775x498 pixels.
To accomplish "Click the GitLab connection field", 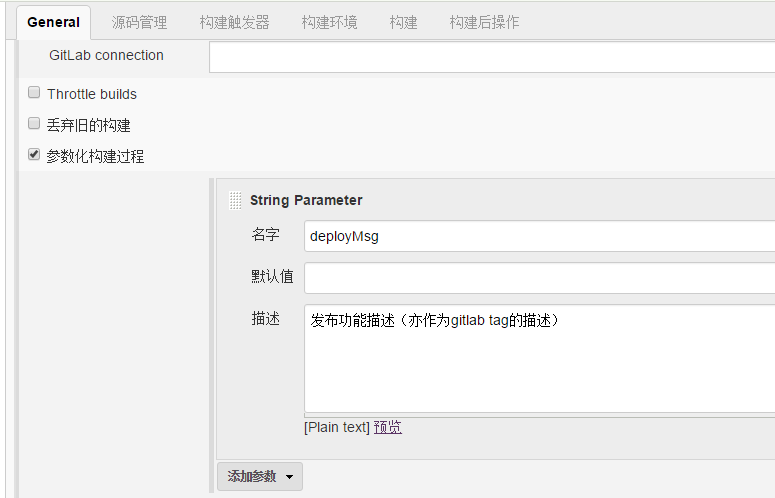I will pos(492,57).
